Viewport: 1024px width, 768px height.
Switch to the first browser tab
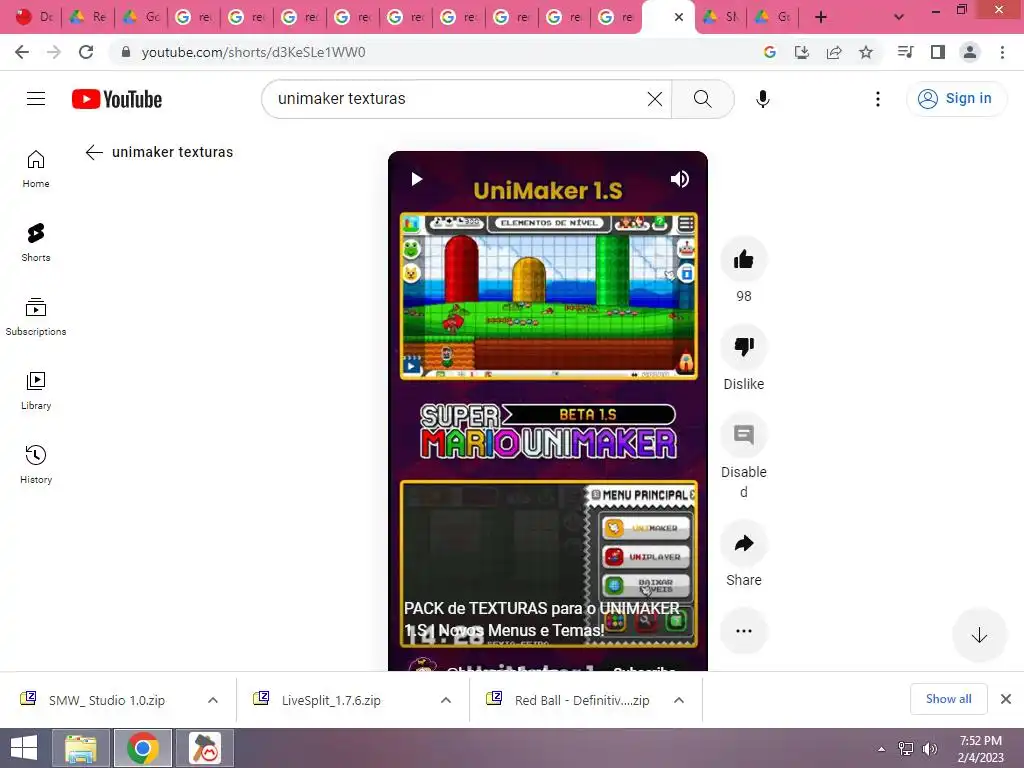pyautogui.click(x=34, y=17)
